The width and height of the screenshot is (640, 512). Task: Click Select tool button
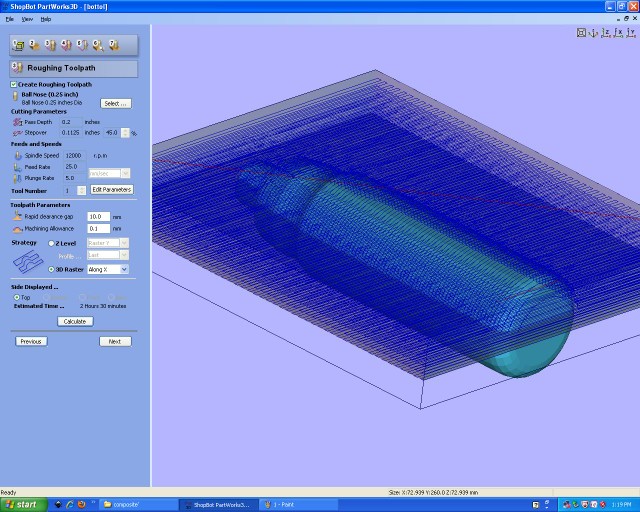point(116,103)
